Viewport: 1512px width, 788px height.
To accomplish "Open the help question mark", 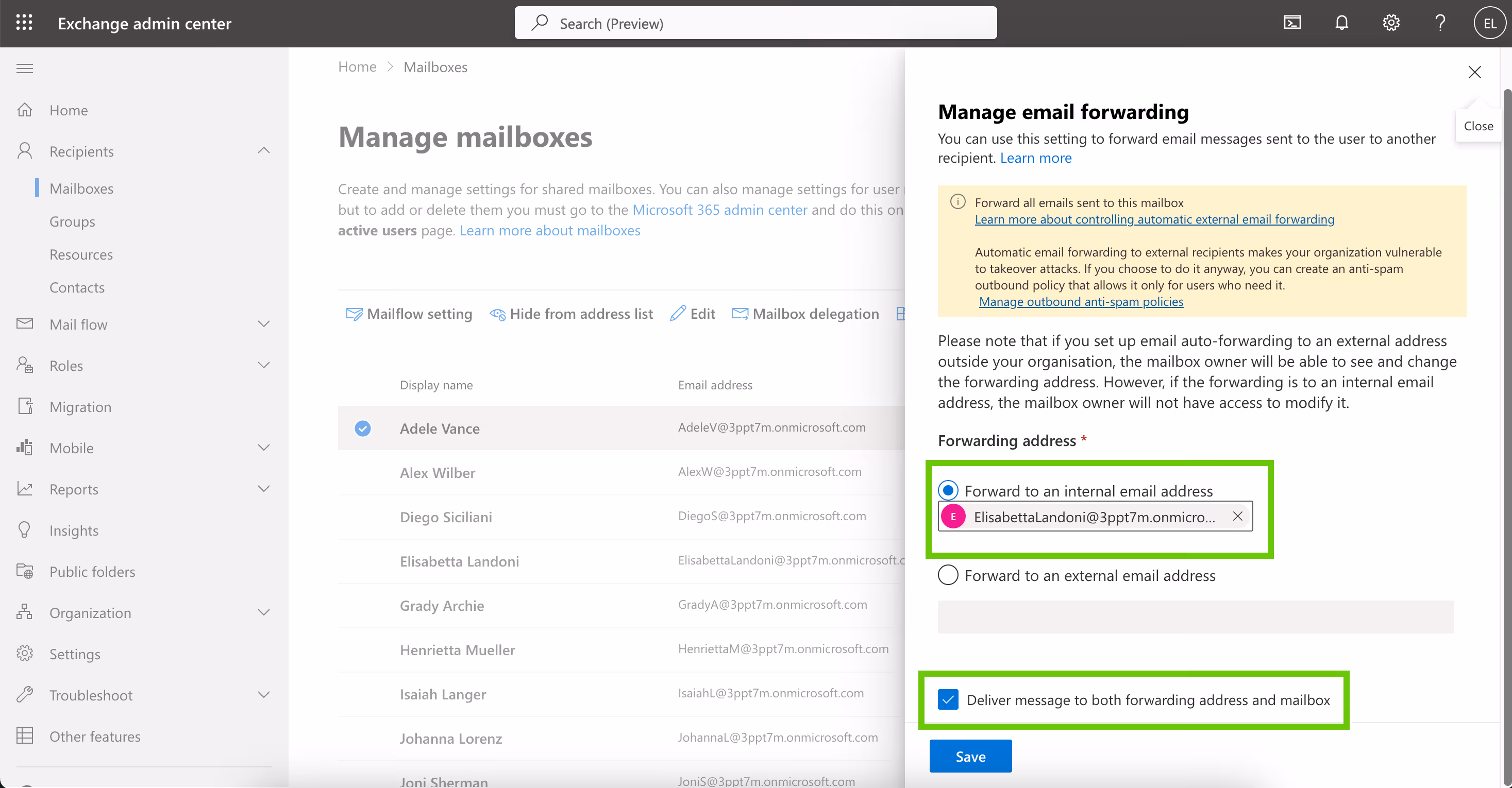I will coord(1440,23).
